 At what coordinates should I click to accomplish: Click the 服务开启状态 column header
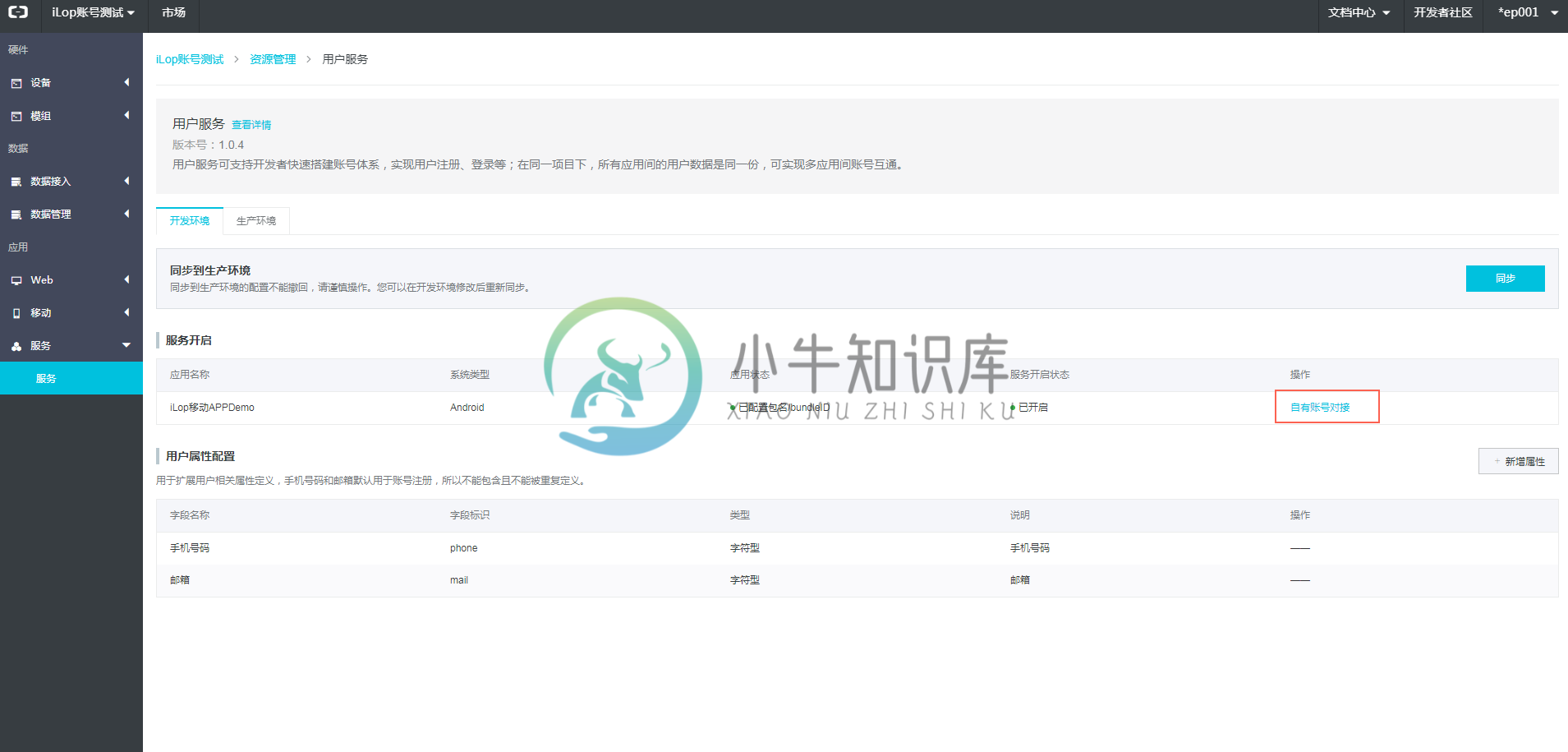(x=1039, y=375)
